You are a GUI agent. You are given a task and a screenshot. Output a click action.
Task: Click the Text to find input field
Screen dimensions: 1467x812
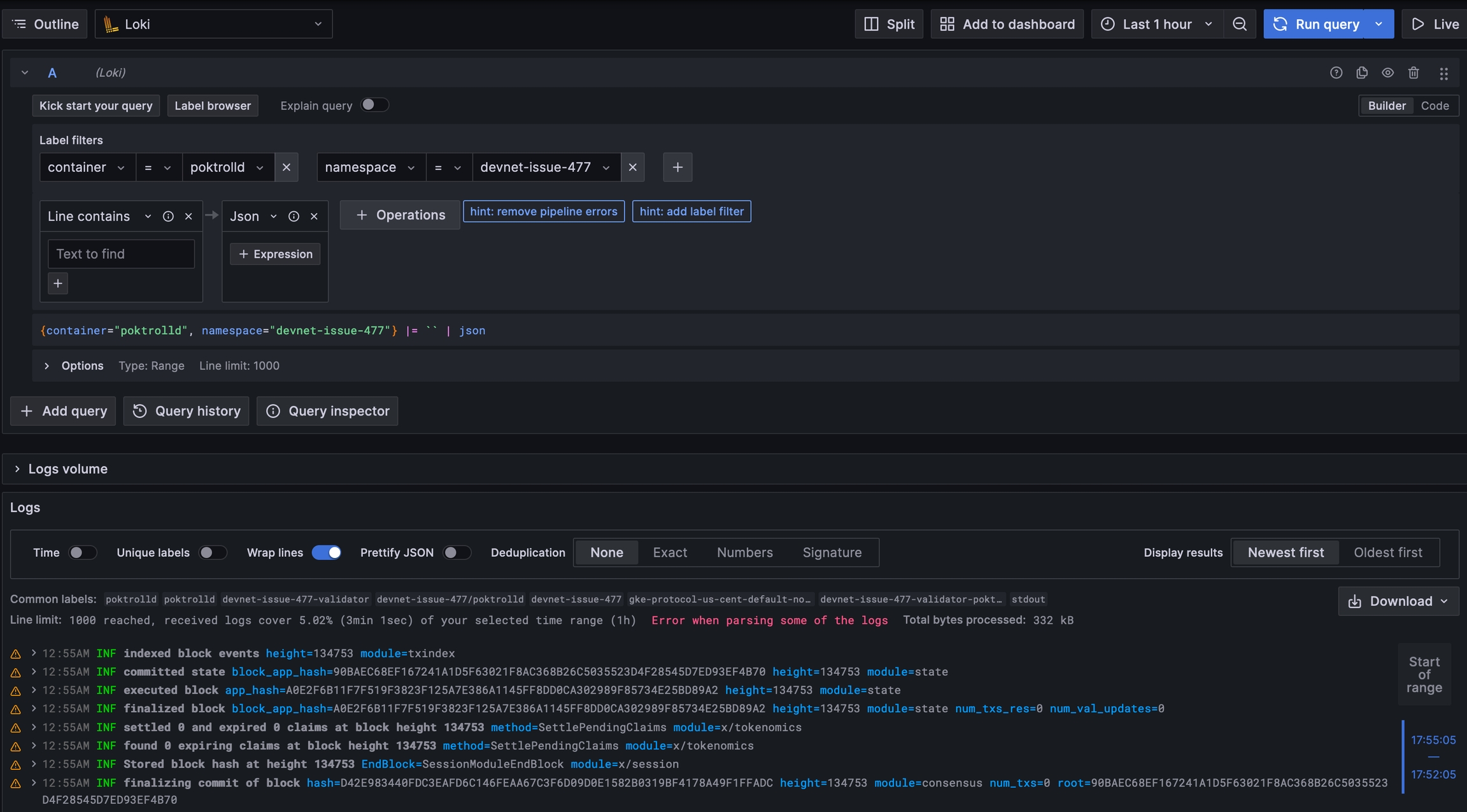point(121,254)
